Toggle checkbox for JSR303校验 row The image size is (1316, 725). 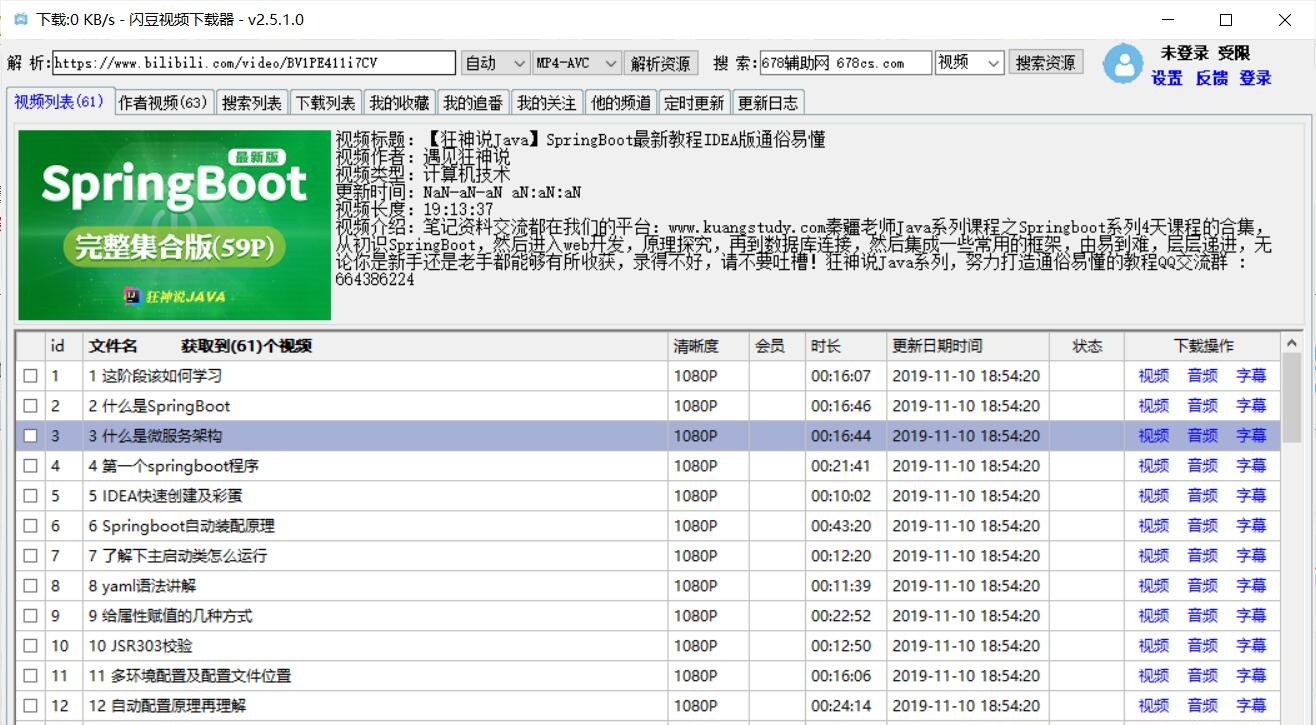click(x=30, y=646)
